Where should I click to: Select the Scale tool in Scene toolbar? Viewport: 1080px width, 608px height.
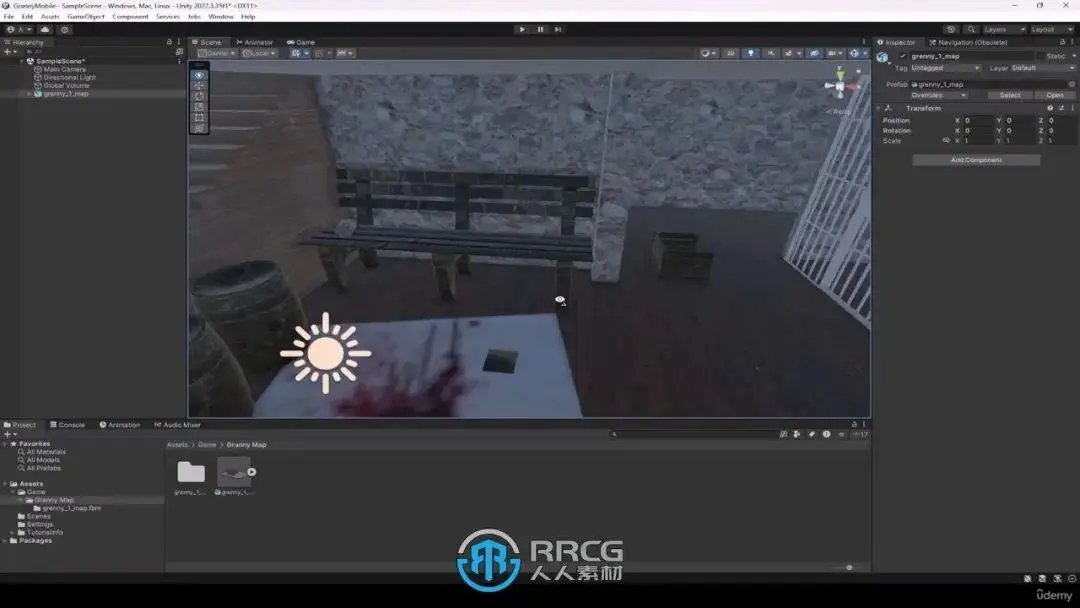(x=199, y=107)
